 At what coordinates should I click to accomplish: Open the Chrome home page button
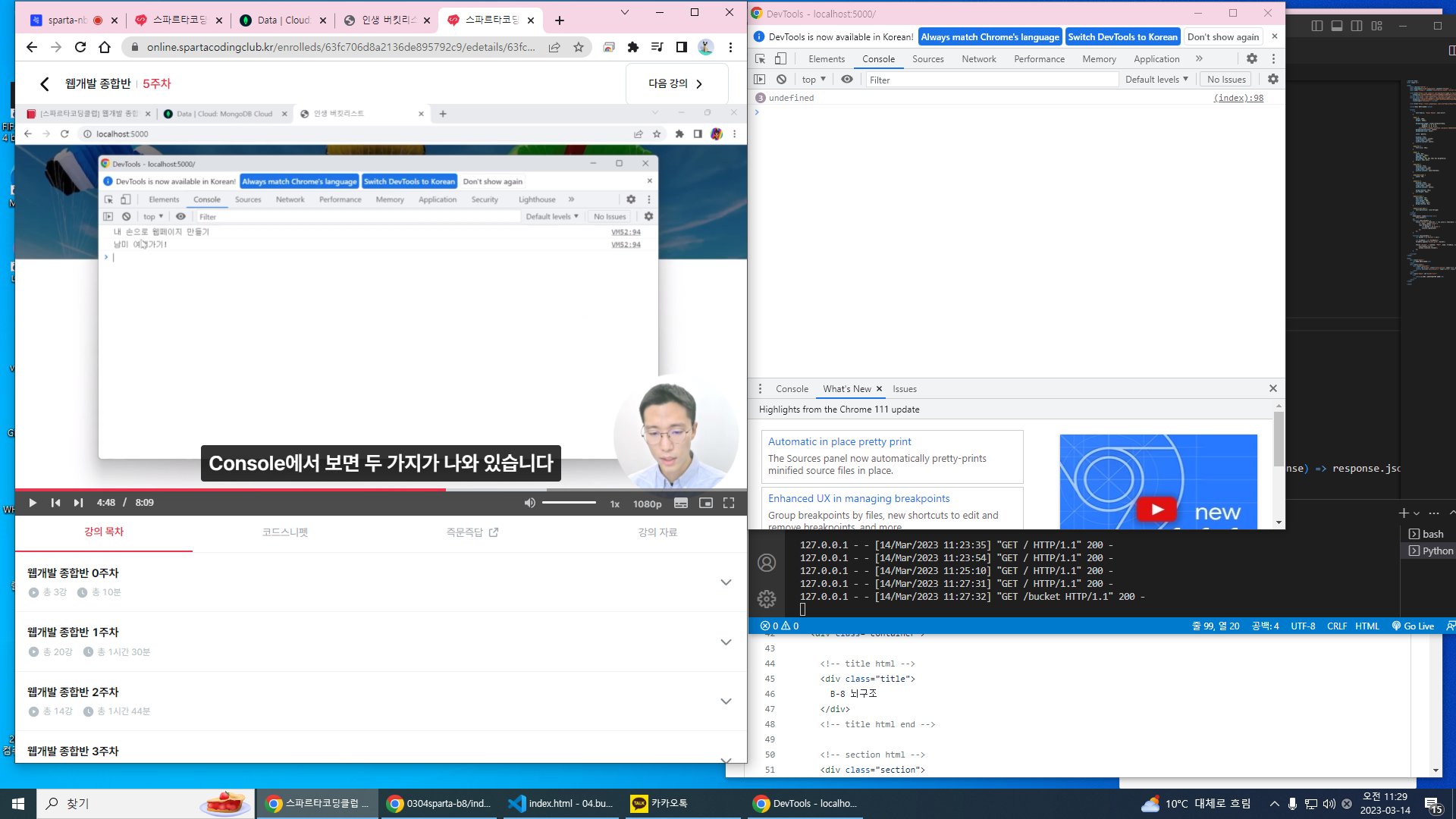click(x=105, y=47)
